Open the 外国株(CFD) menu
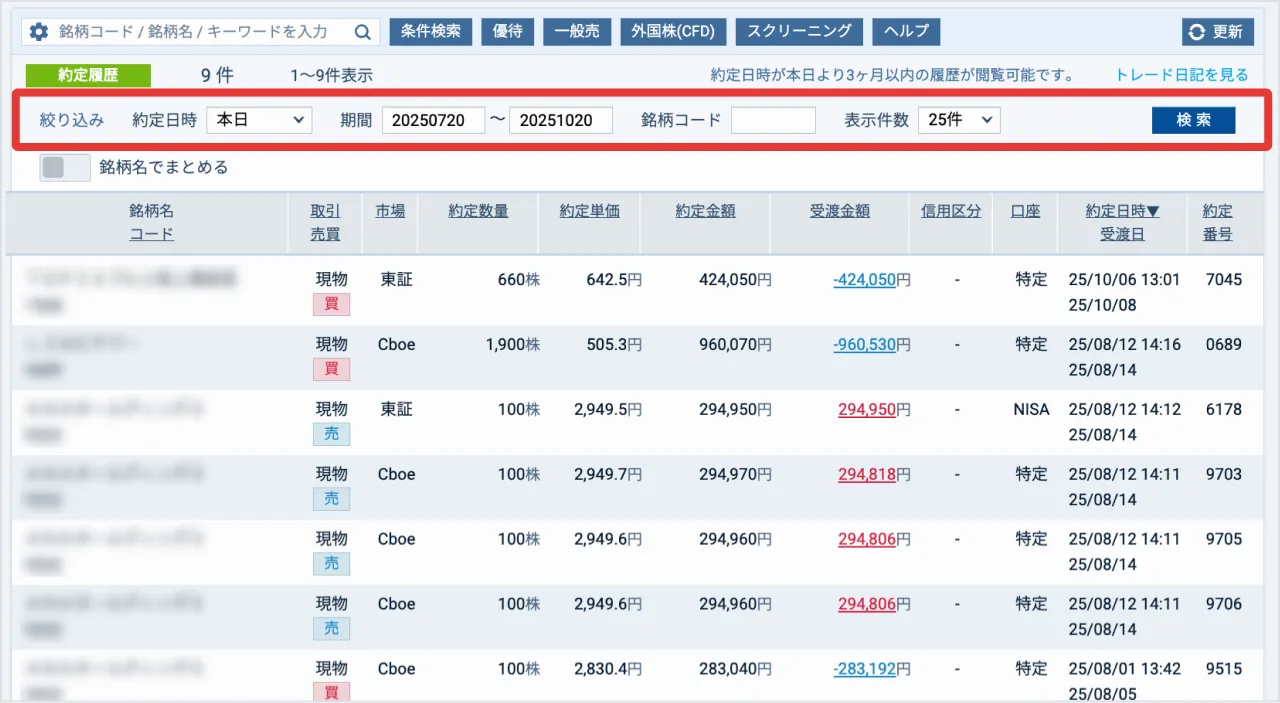 (x=673, y=31)
